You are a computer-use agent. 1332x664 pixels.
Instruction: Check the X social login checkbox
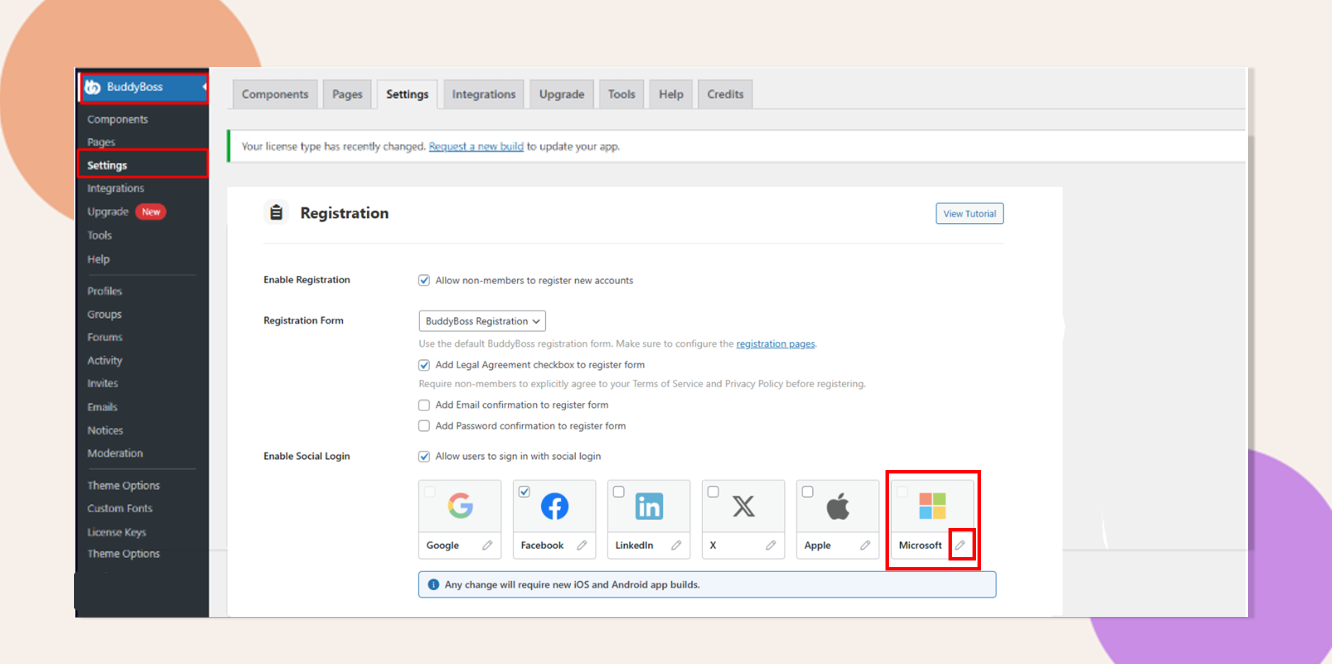[x=713, y=492]
